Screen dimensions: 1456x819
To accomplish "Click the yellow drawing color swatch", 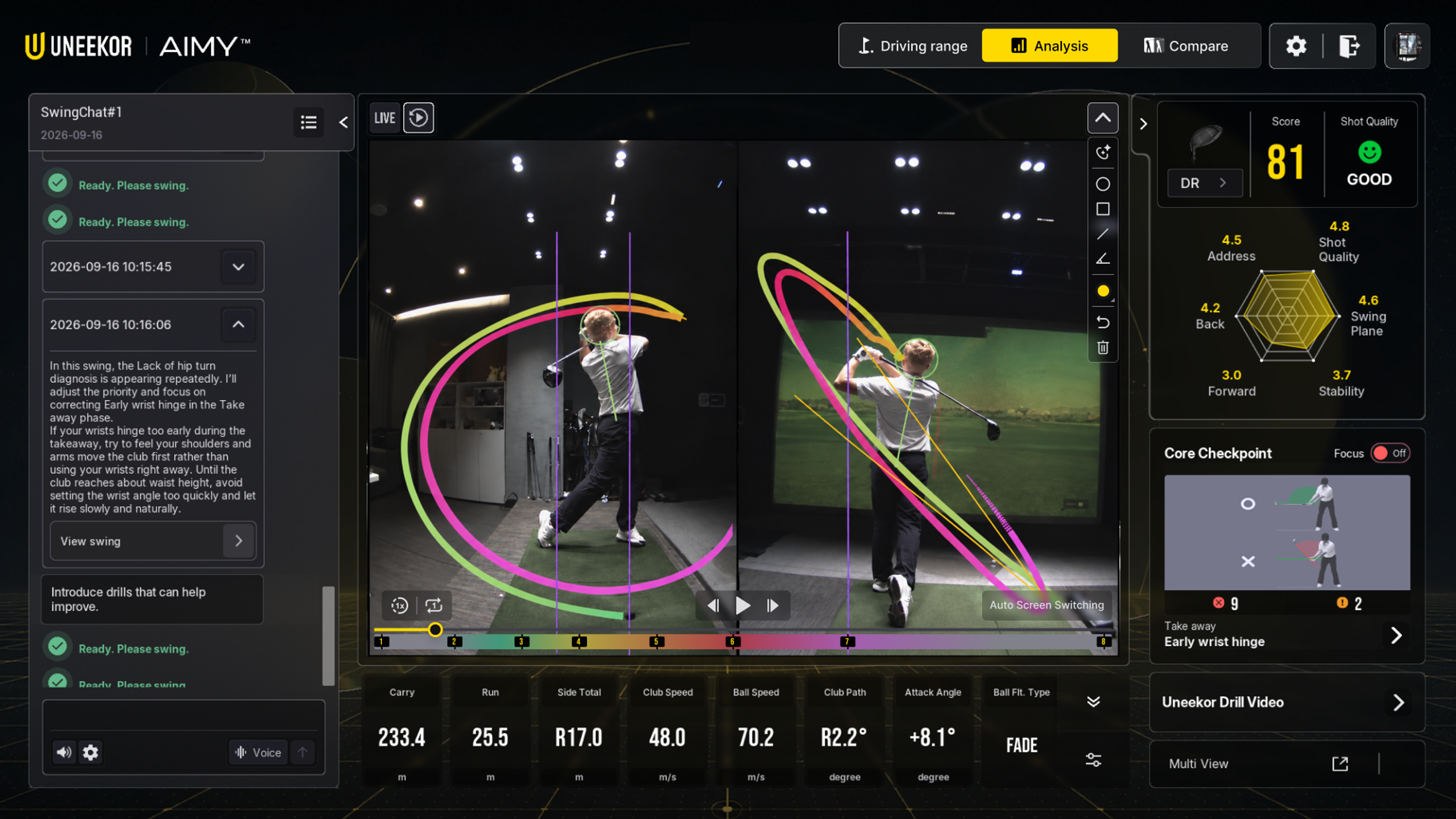I will (1102, 291).
